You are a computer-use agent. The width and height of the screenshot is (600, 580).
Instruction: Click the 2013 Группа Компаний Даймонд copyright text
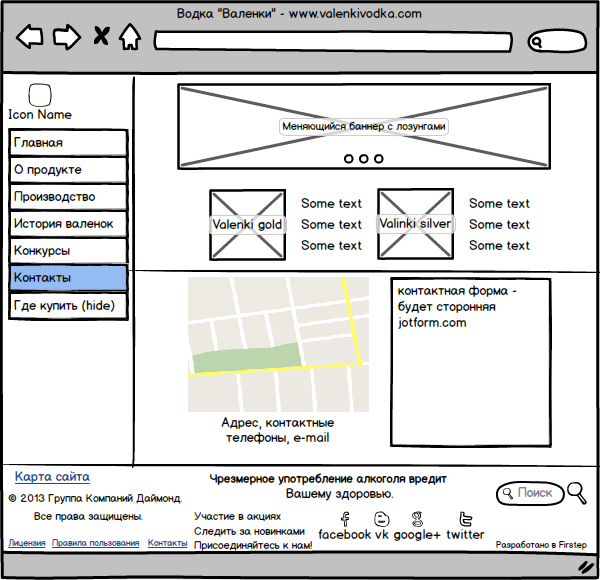pos(95,499)
